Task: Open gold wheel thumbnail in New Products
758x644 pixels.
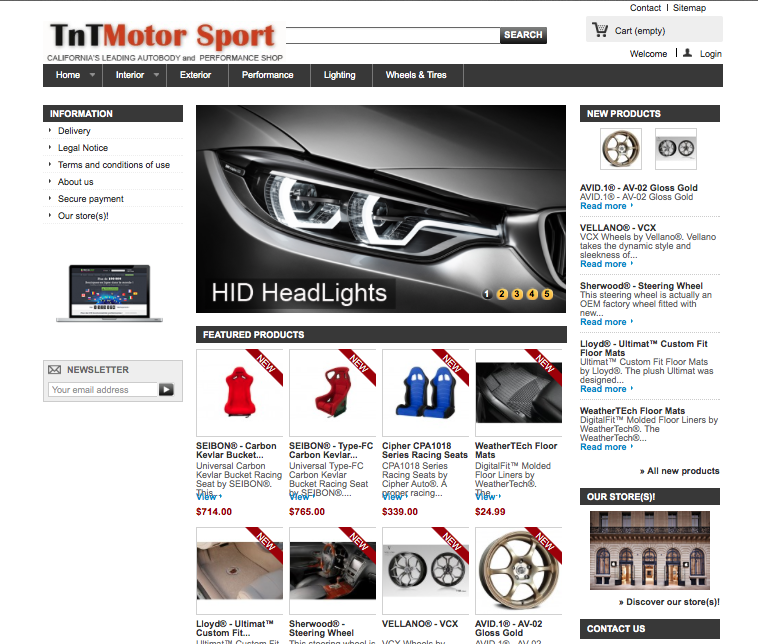Action: click(621, 148)
